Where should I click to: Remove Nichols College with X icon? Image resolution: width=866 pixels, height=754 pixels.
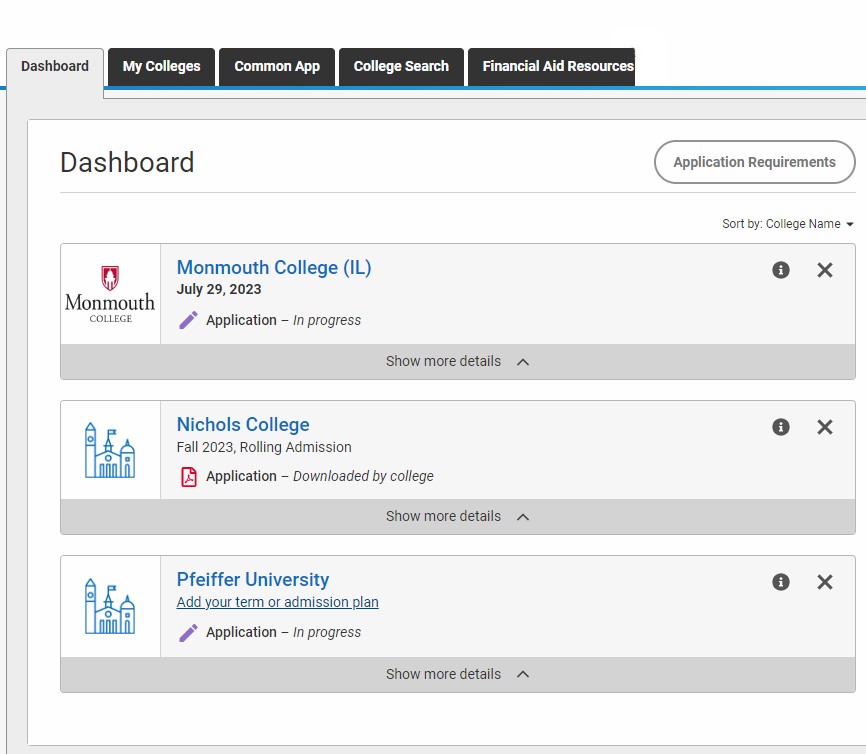click(x=825, y=427)
